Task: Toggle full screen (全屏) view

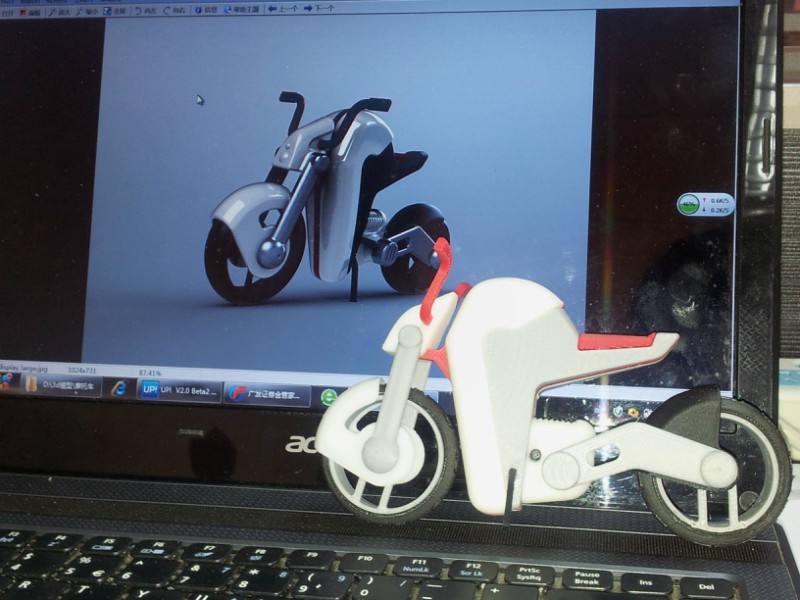Action: pyautogui.click(x=115, y=11)
